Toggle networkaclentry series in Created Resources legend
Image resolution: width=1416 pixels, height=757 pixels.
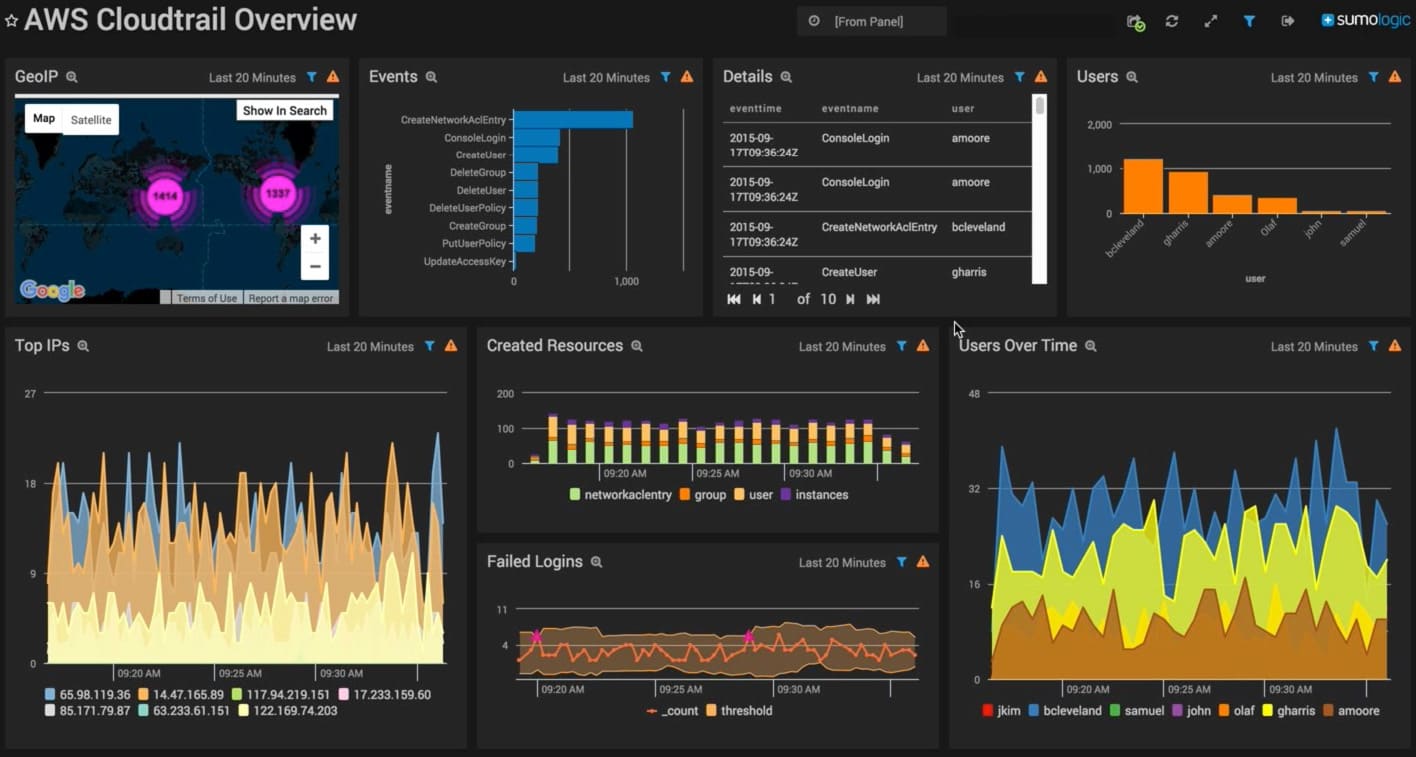coord(620,495)
